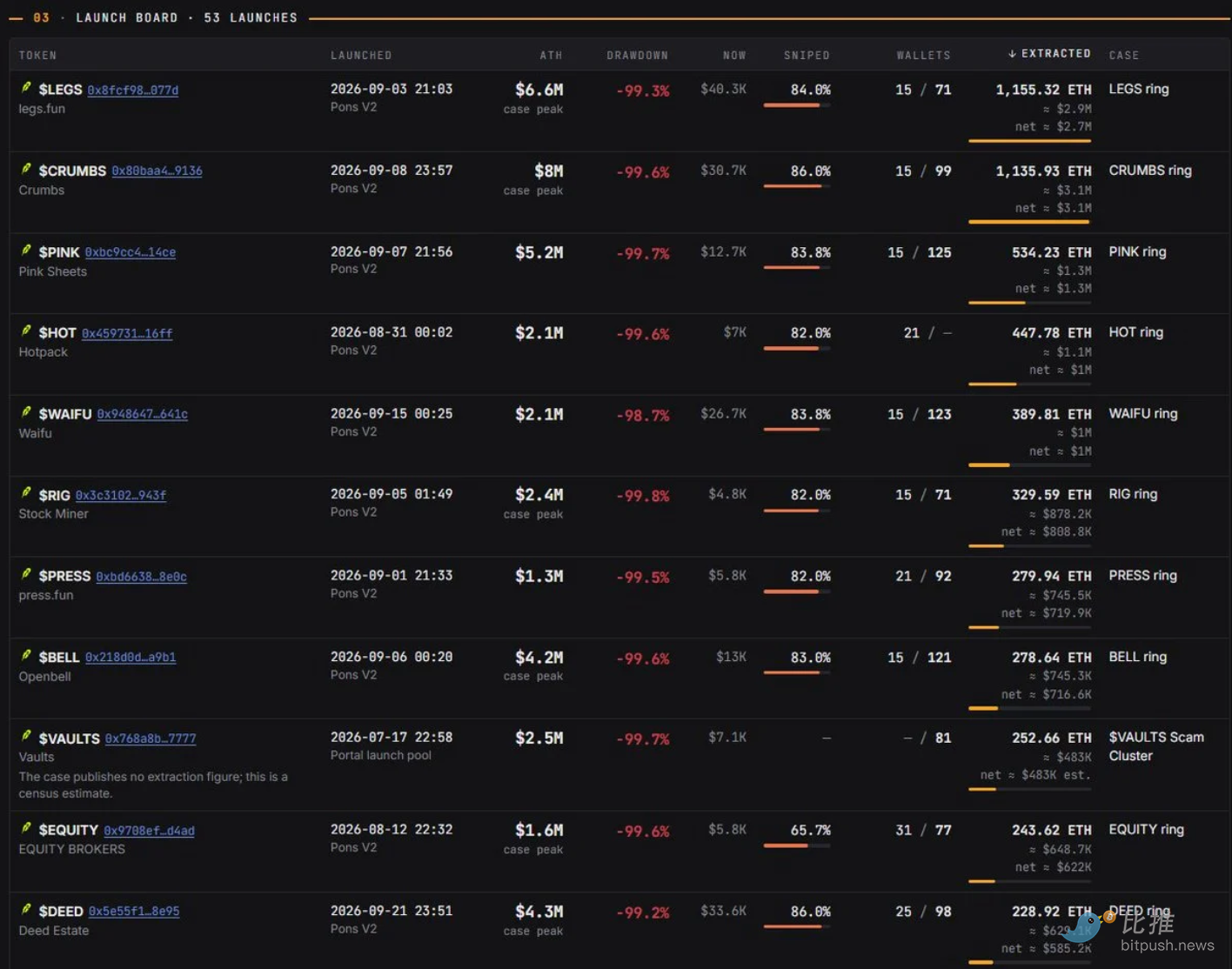1232x969 pixels.
Task: Click the icon next to $EQUITY
Action: click(26, 829)
